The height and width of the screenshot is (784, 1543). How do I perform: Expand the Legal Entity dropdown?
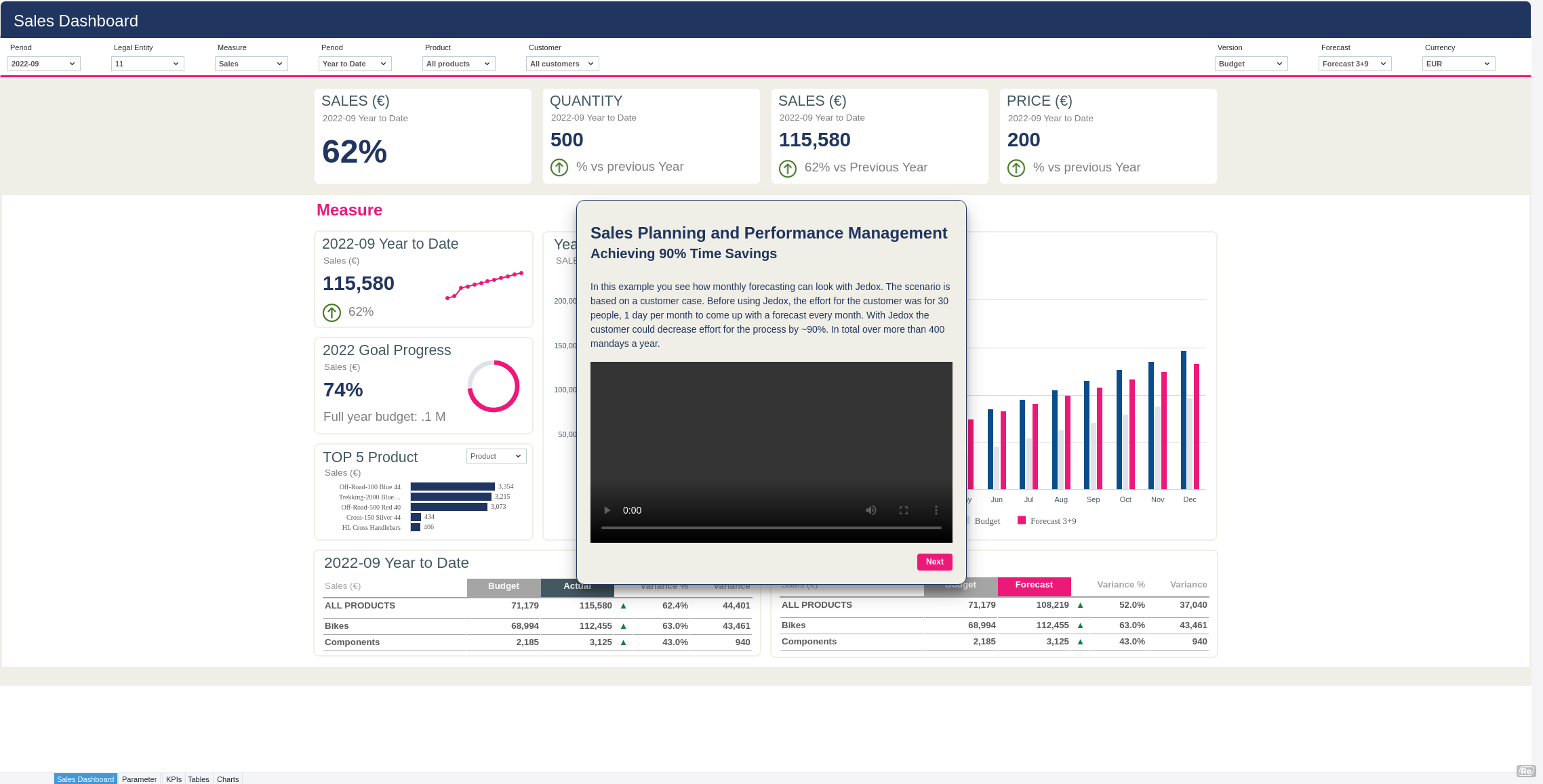point(147,64)
